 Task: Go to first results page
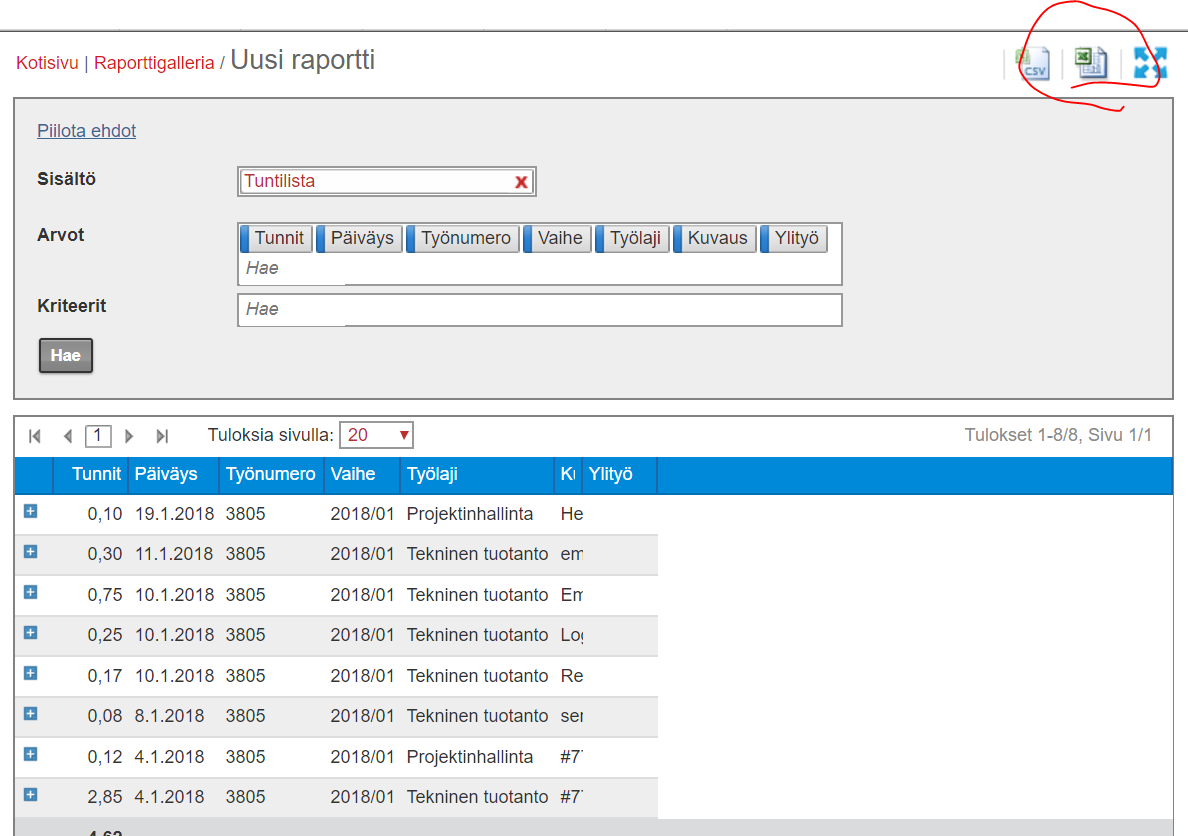[x=35, y=436]
